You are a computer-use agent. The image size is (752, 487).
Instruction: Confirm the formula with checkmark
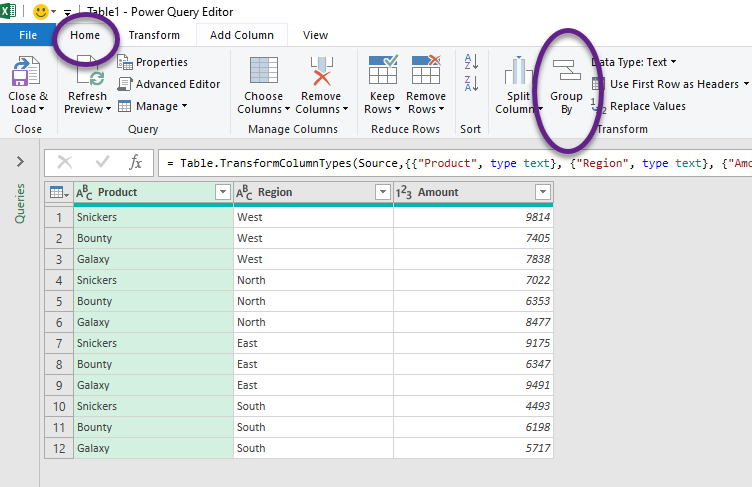[x=102, y=162]
